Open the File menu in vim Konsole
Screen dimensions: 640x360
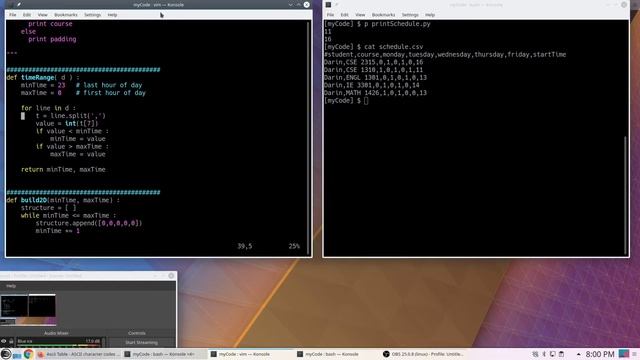pos(13,15)
